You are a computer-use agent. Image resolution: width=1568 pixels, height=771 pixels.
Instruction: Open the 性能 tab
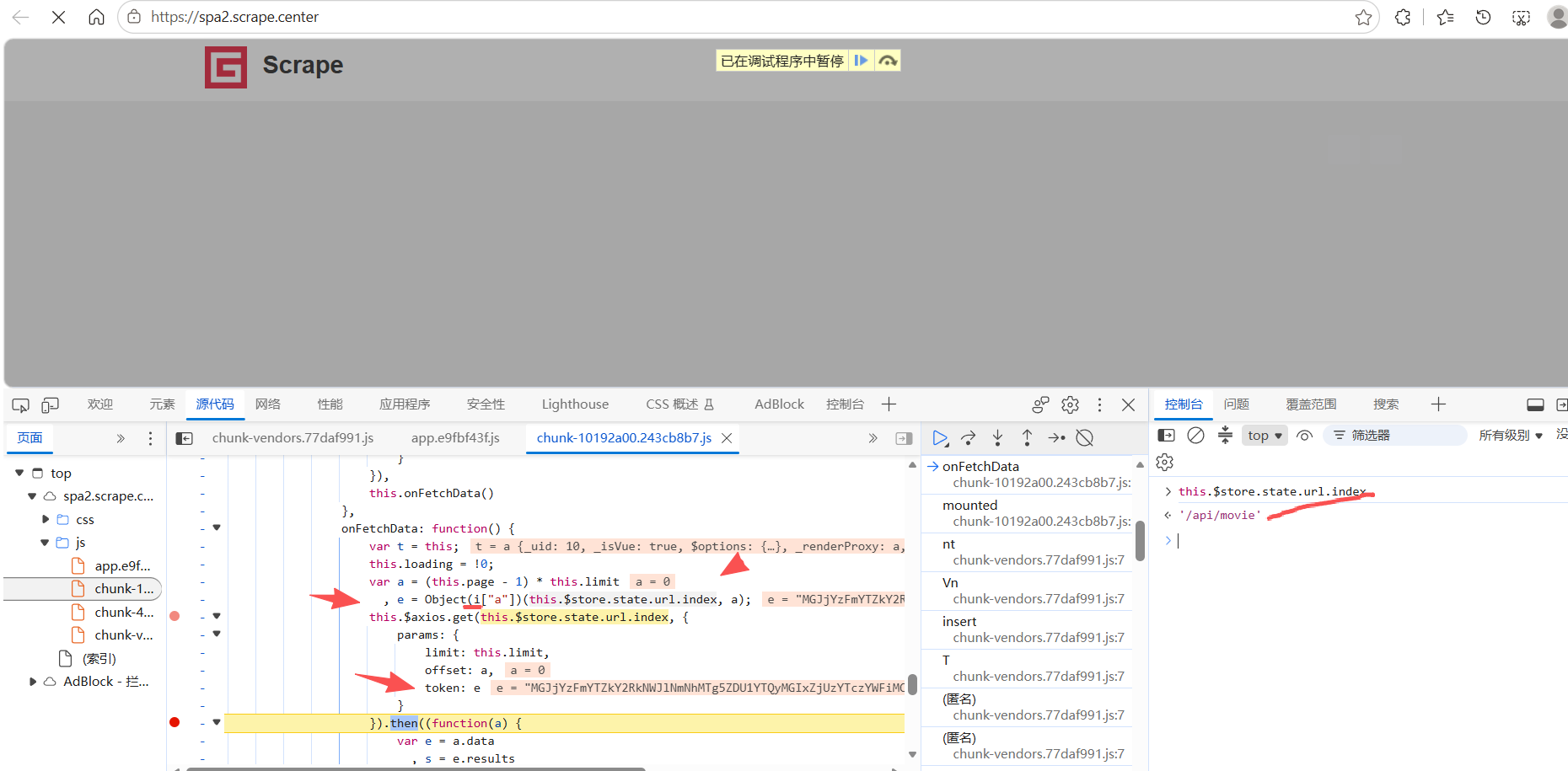click(330, 404)
